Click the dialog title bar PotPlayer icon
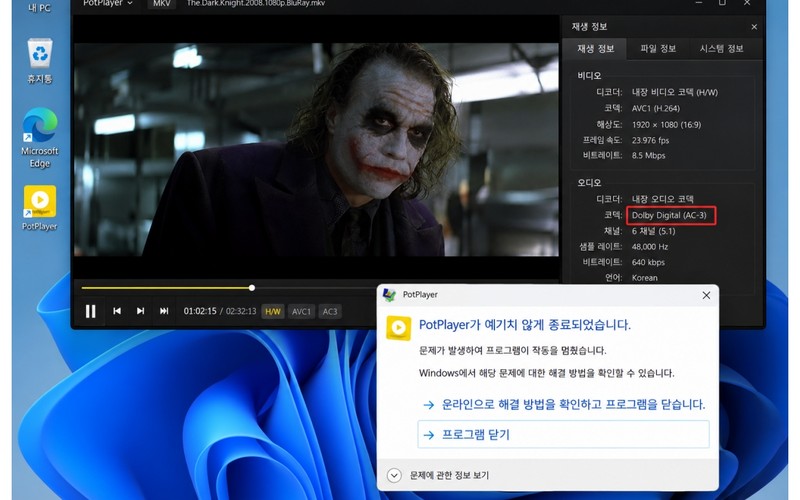This screenshot has height=500, width=800. (x=389, y=295)
